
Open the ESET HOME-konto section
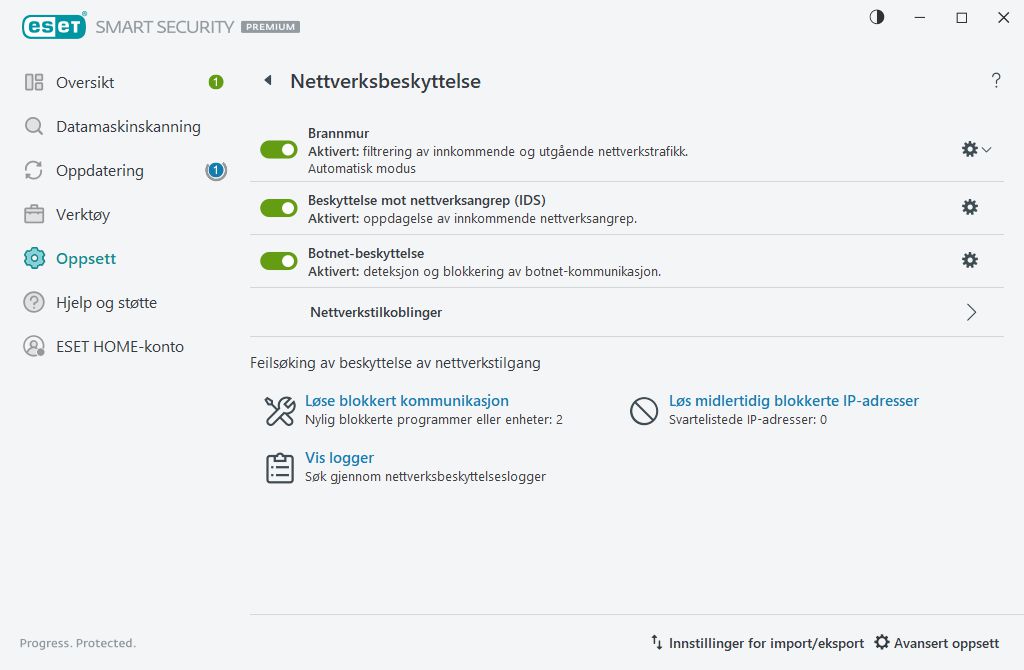34,346
